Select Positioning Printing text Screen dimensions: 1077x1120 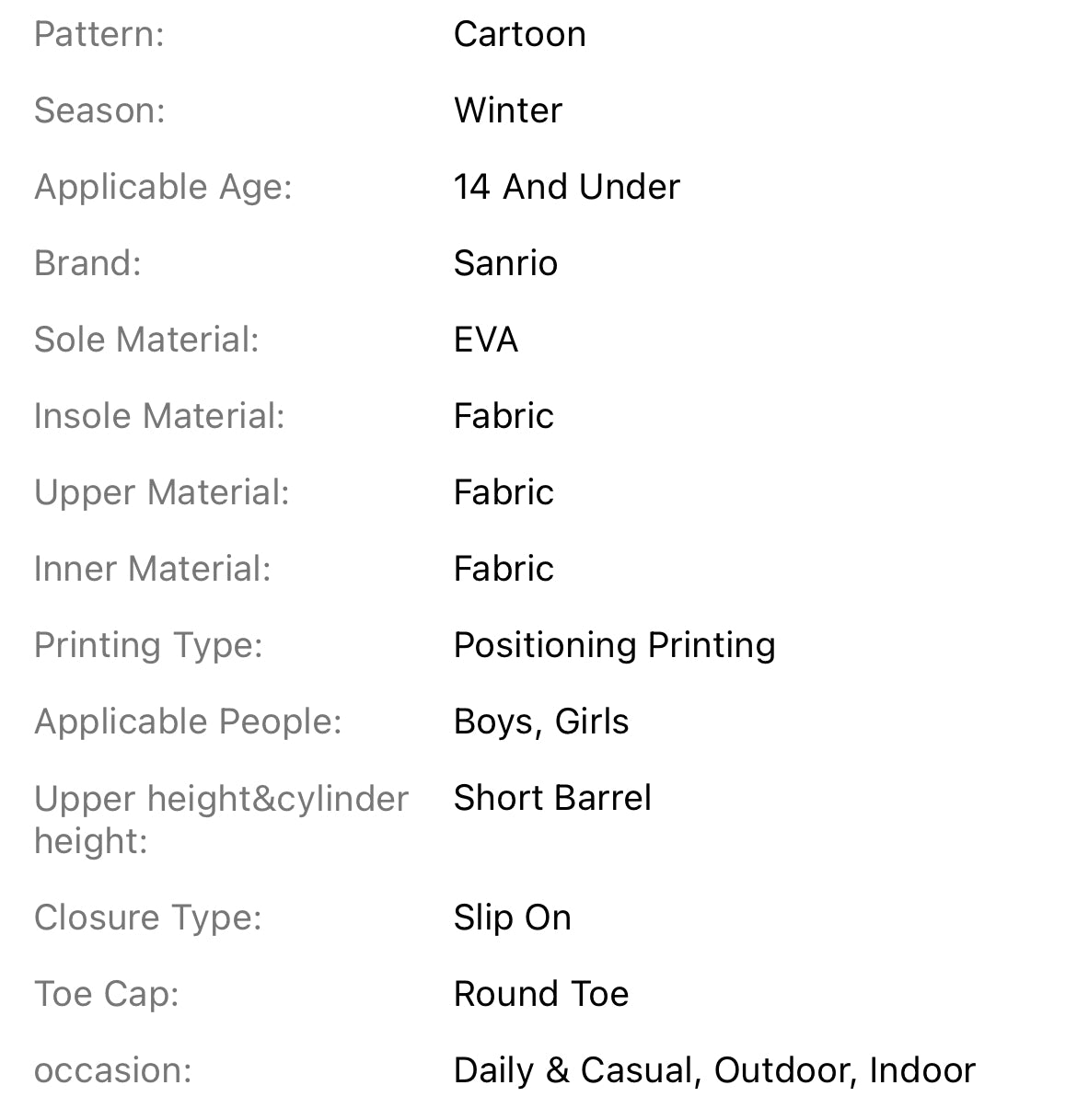tap(615, 645)
